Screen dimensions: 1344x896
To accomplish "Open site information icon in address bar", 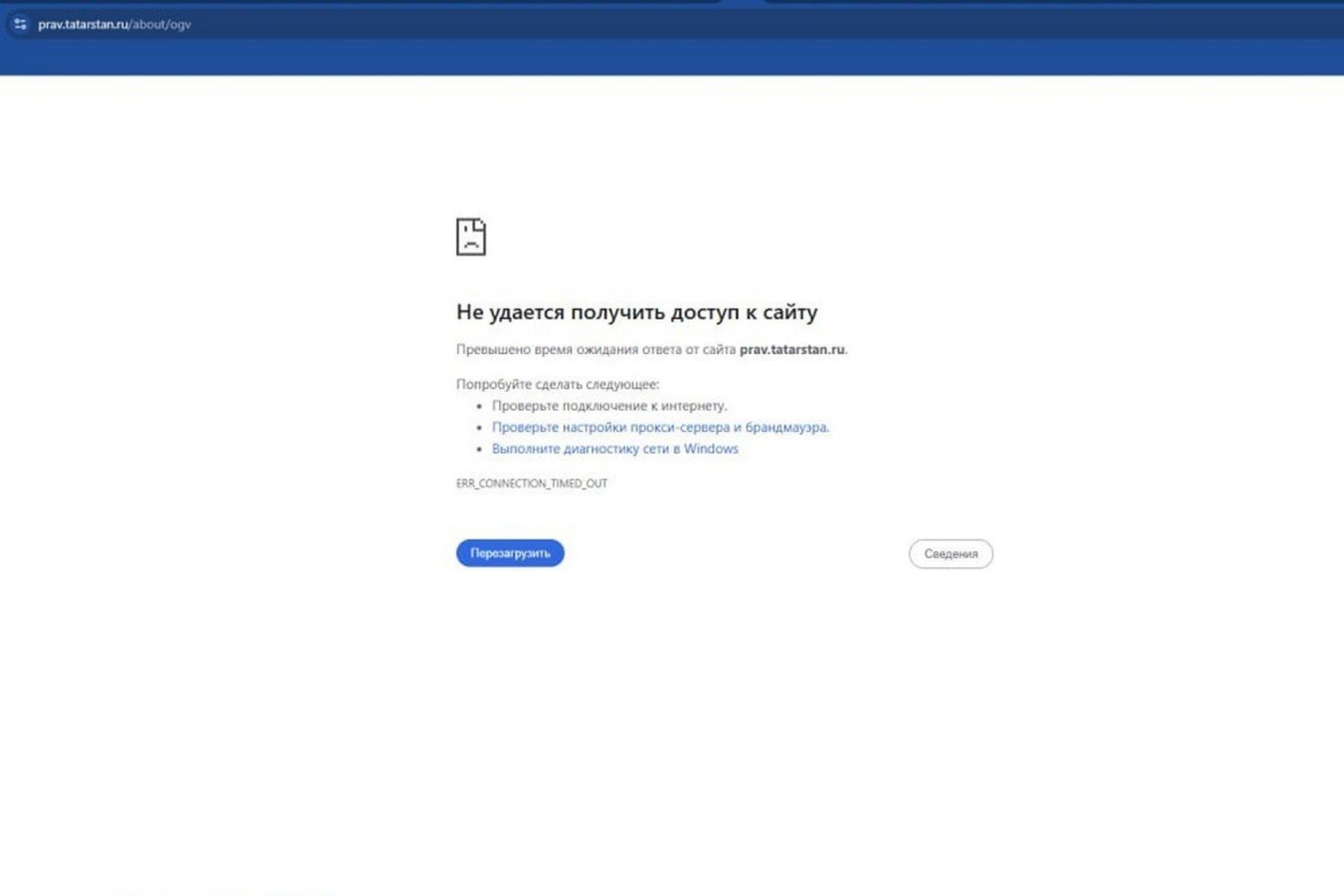I will coord(20,24).
